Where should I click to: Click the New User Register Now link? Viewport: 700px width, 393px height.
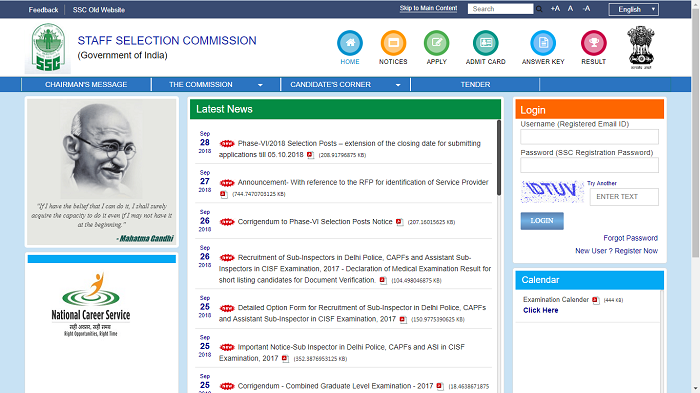pyautogui.click(x=617, y=251)
